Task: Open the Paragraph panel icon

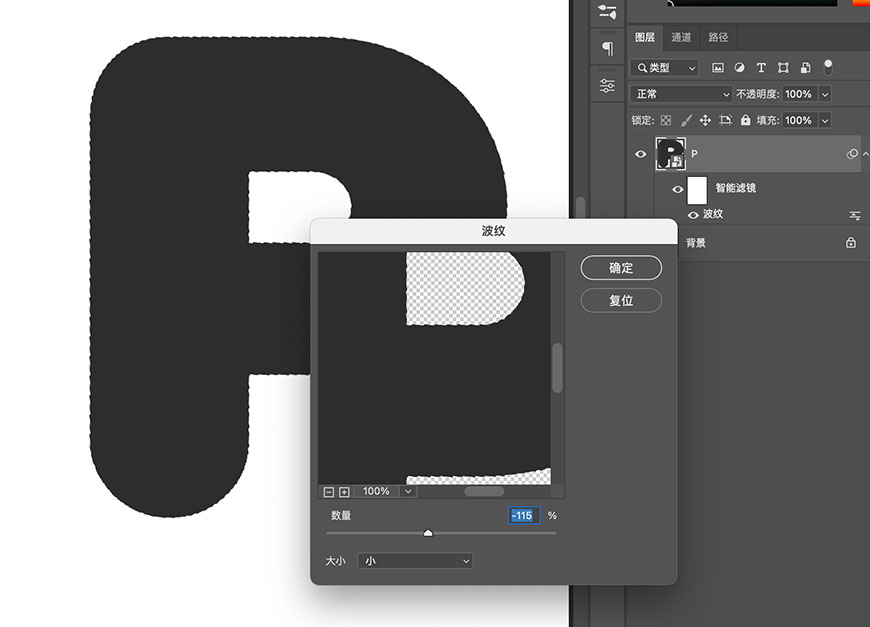Action: click(608, 49)
